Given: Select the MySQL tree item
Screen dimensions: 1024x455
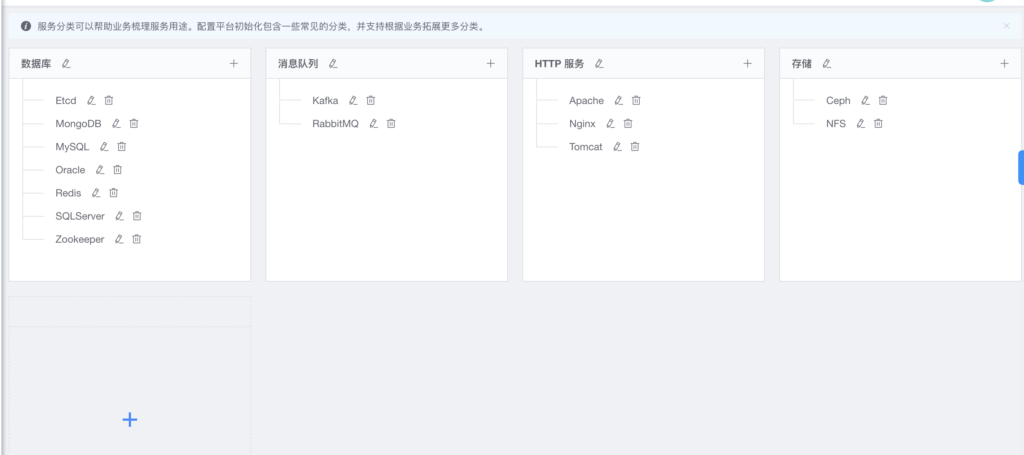Looking at the screenshot, I should tap(72, 147).
